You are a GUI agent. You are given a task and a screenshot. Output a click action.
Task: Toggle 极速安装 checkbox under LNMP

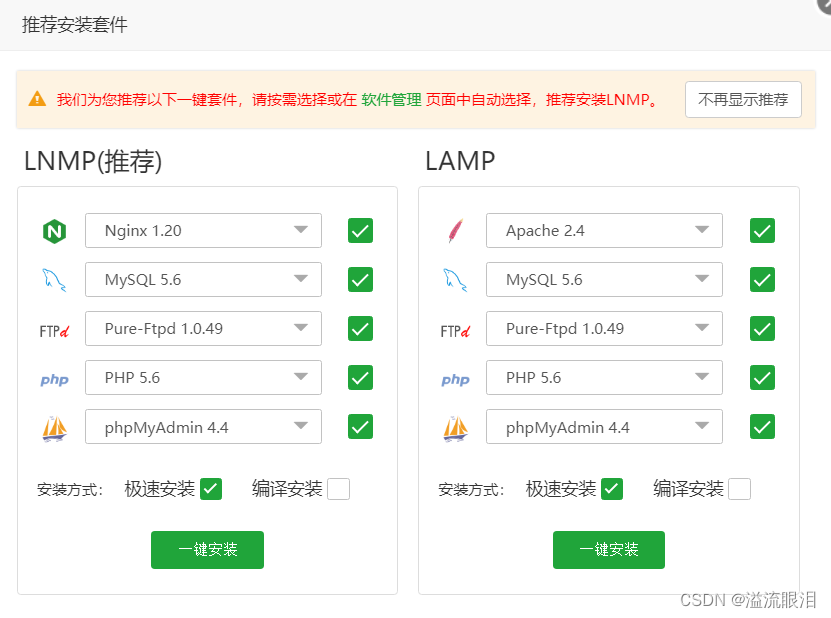coord(211,489)
